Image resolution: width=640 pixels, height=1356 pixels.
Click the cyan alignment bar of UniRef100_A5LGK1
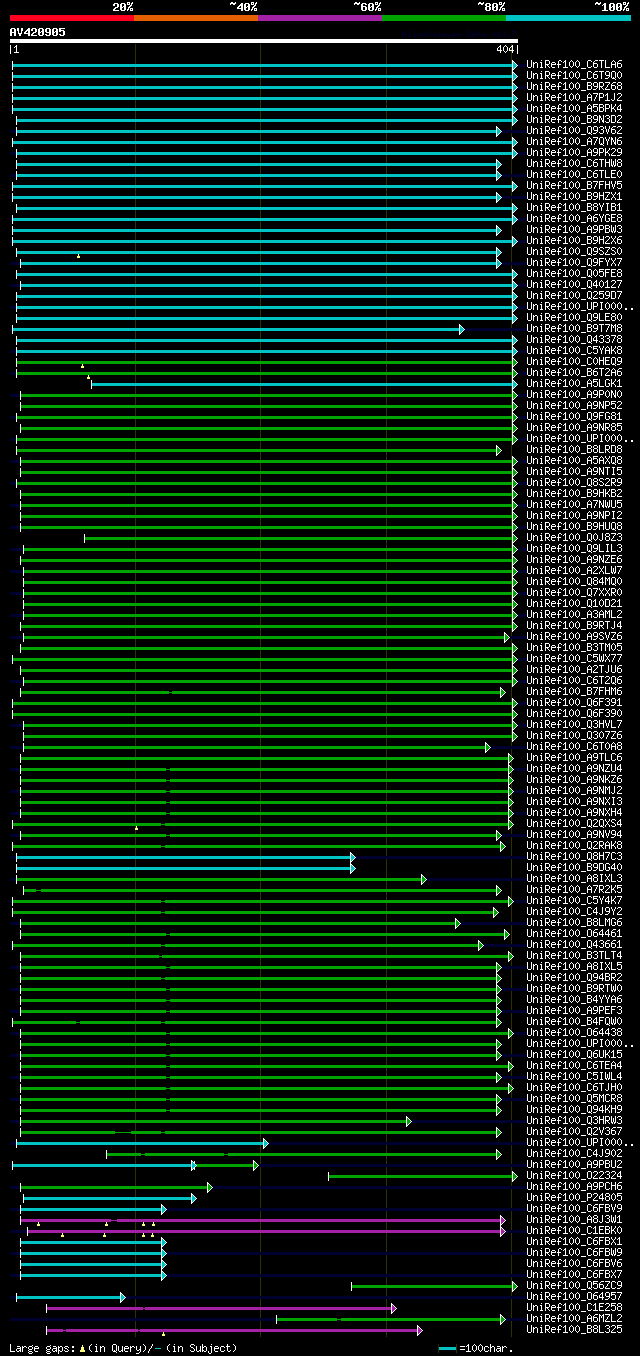point(304,383)
